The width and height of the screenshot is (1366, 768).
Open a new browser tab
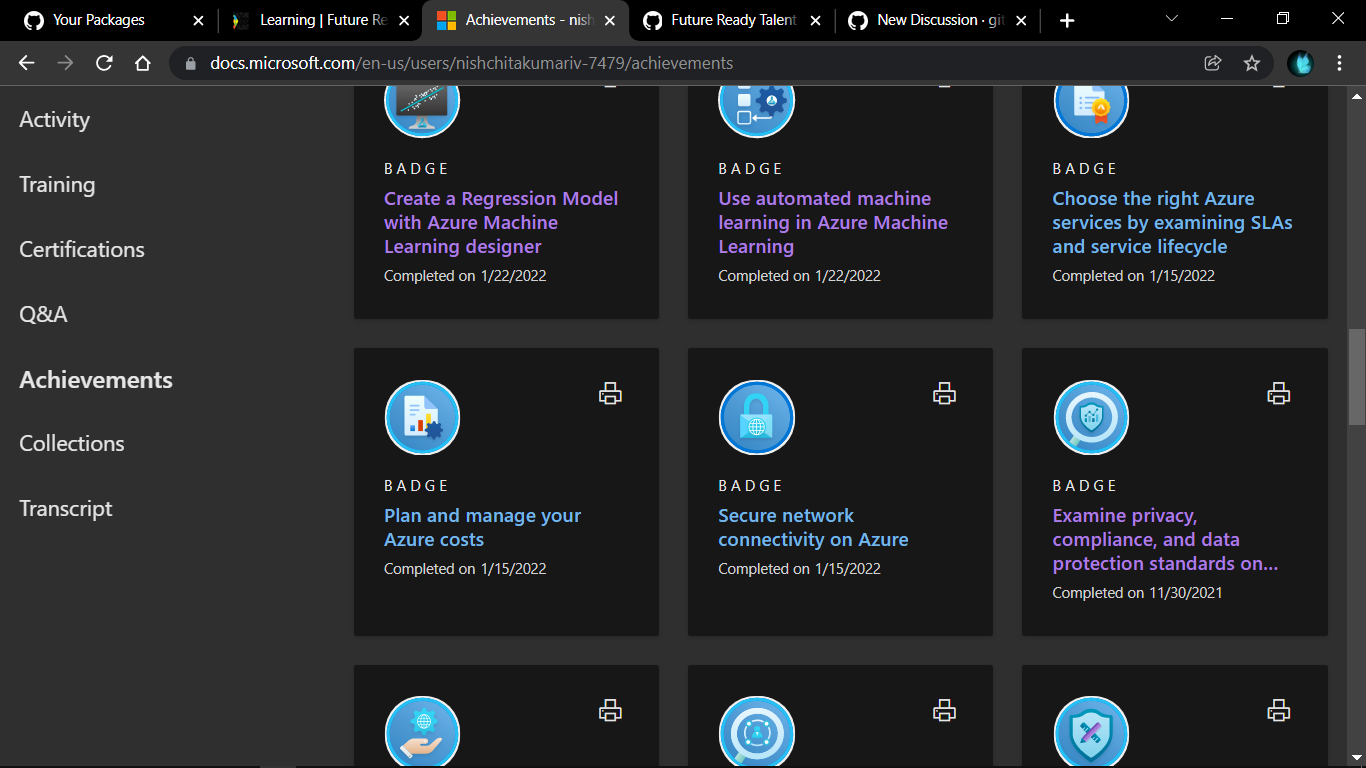click(1067, 20)
